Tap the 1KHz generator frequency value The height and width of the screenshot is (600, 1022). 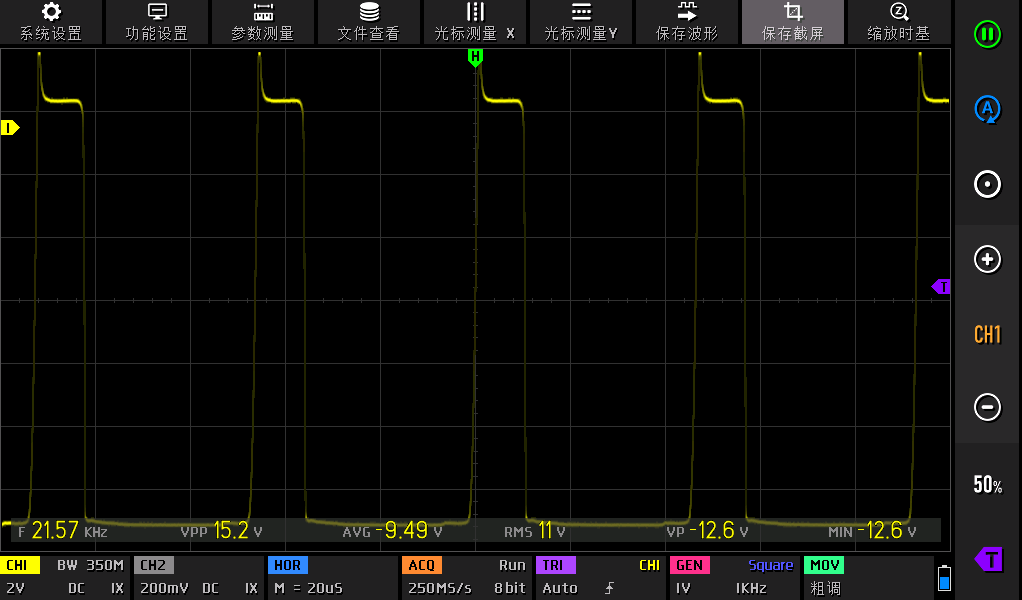752,588
